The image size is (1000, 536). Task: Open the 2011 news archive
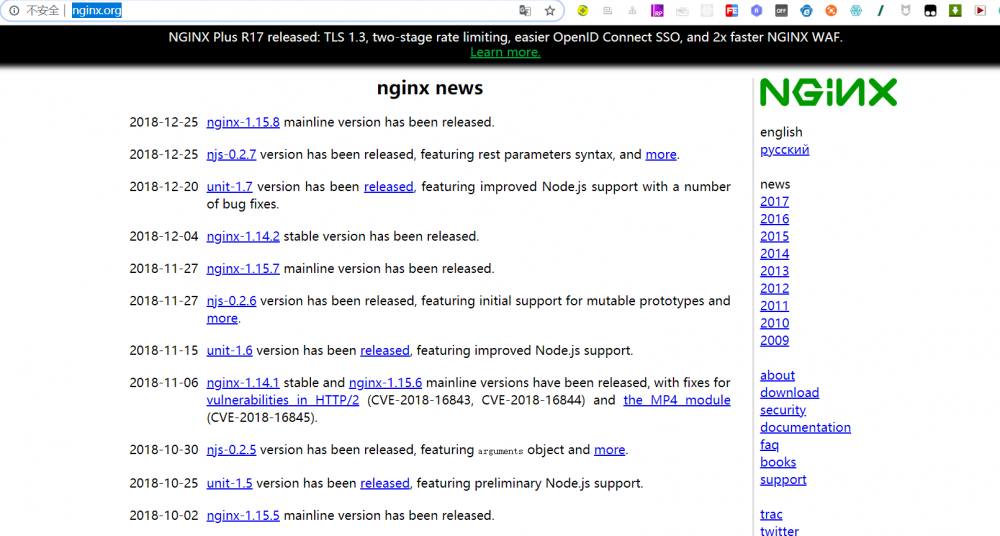(774, 306)
